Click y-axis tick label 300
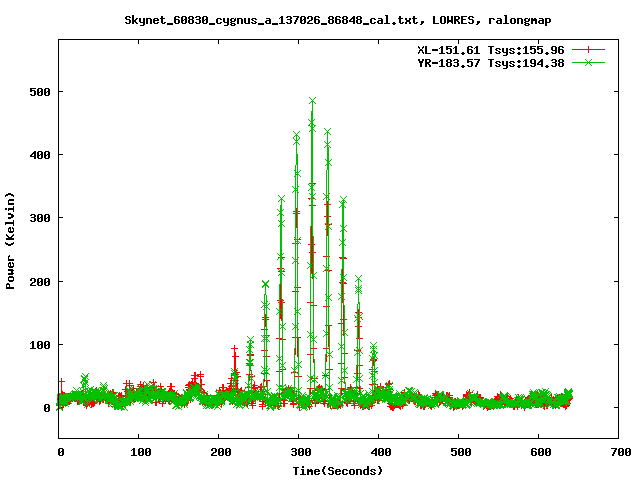The width and height of the screenshot is (640, 480). (x=40, y=218)
